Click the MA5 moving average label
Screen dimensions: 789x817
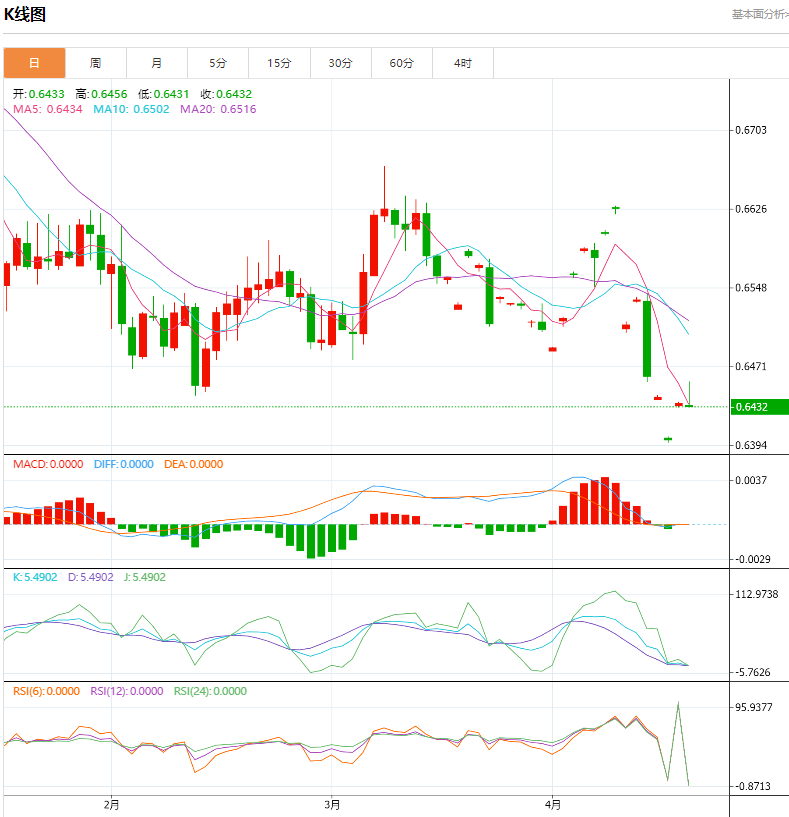(47, 109)
